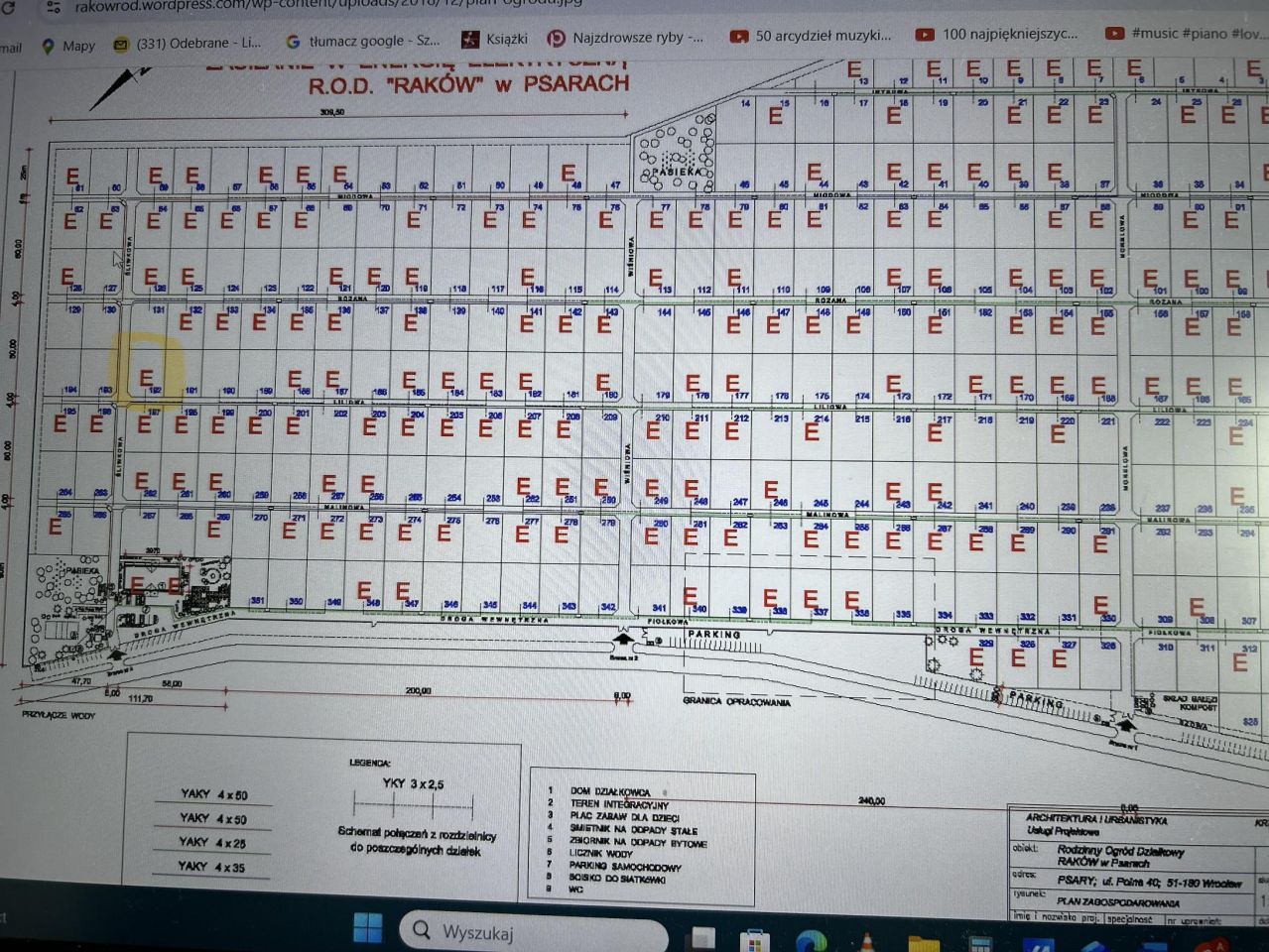This screenshot has height=952, width=1269.
Task: Open the Książki bookmark
Action: (x=494, y=39)
